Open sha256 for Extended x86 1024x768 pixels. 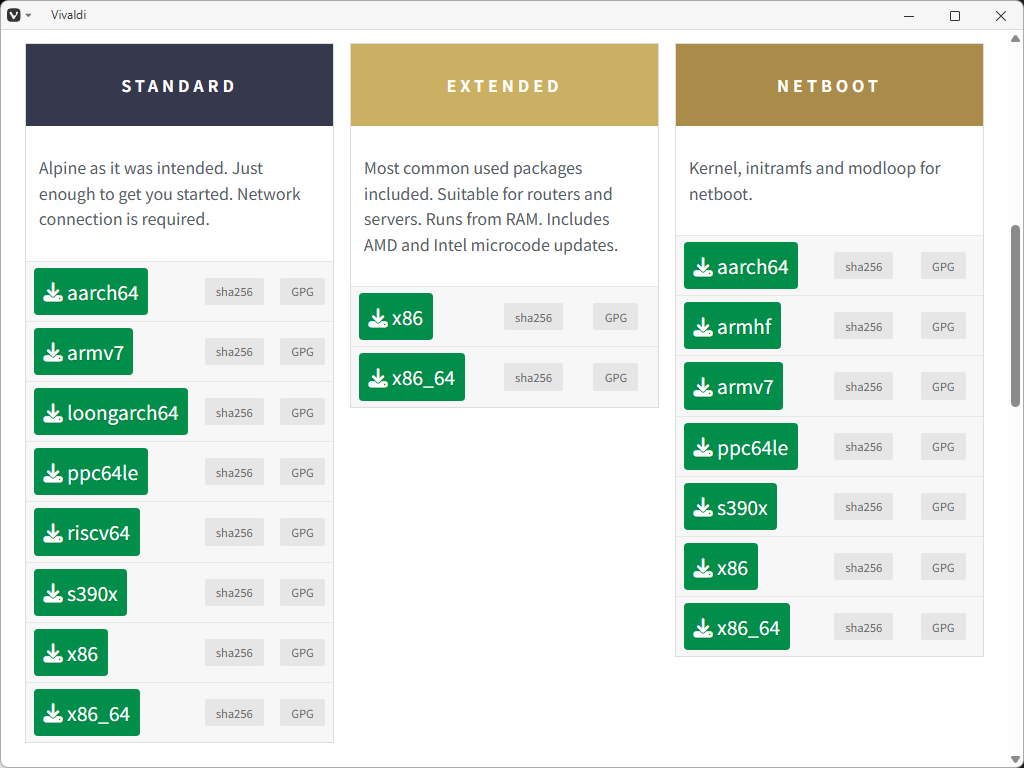533,317
